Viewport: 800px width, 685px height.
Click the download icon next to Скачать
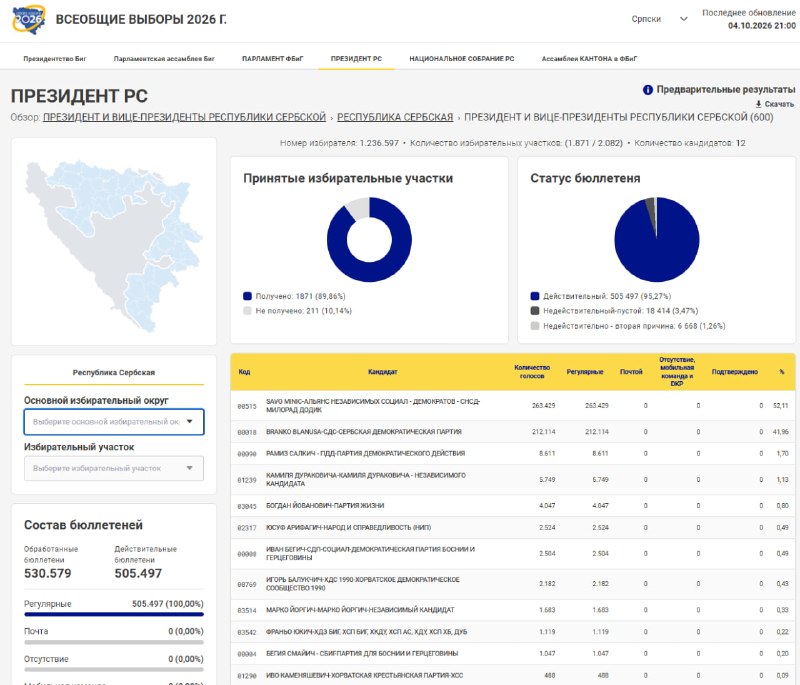pyautogui.click(x=758, y=104)
